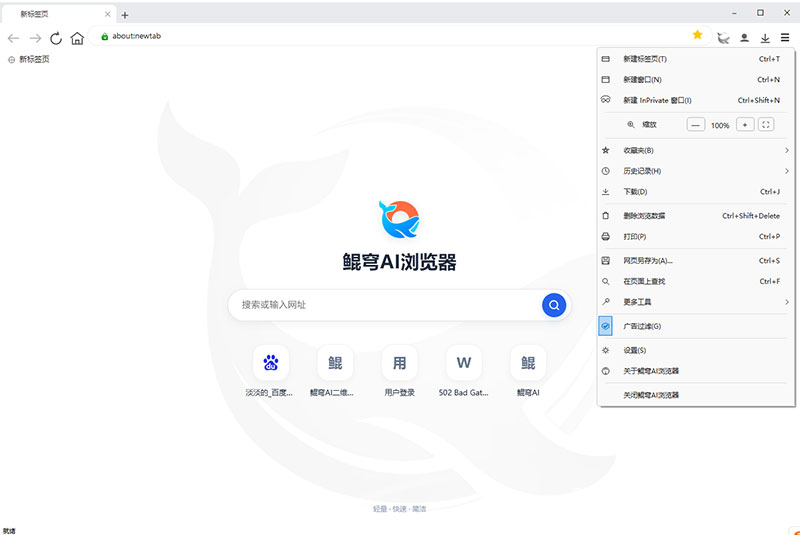800x535 pixels.
Task: Reload the page with the refresh icon
Action: click(56, 38)
